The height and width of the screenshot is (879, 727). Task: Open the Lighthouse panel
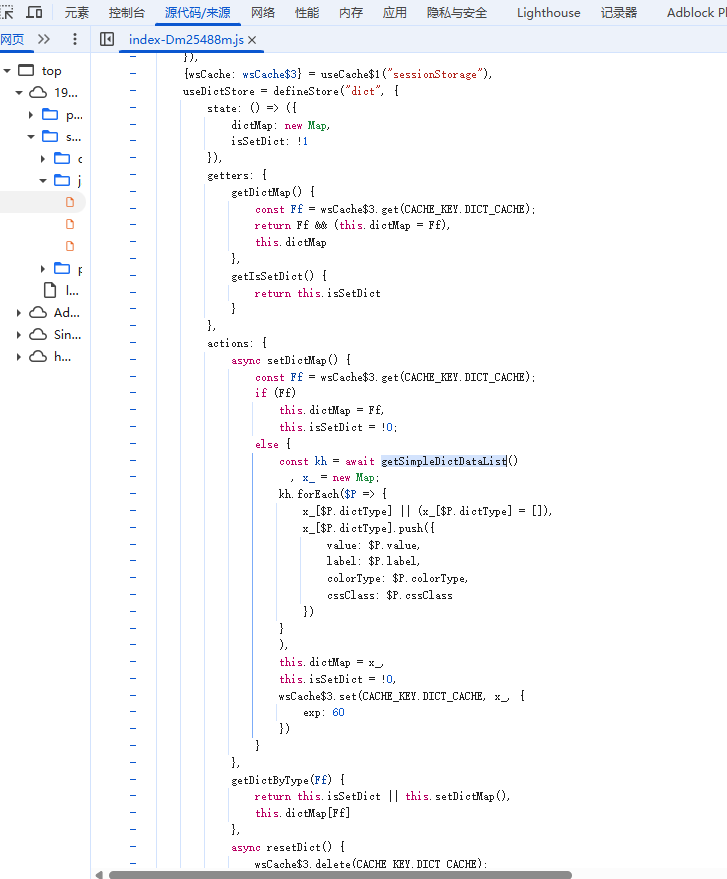click(x=548, y=12)
